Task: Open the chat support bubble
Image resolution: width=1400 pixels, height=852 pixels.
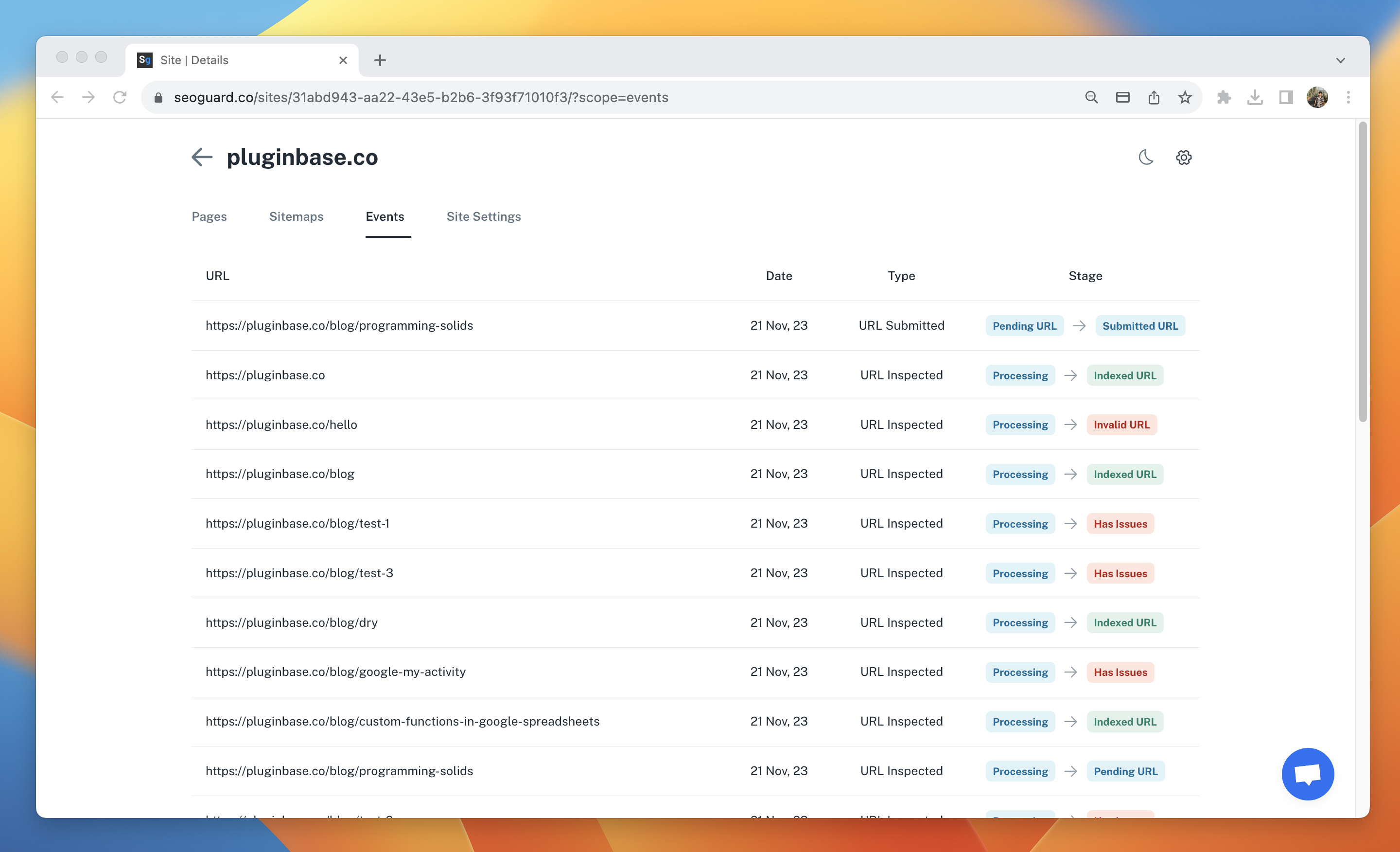Action: [x=1307, y=774]
